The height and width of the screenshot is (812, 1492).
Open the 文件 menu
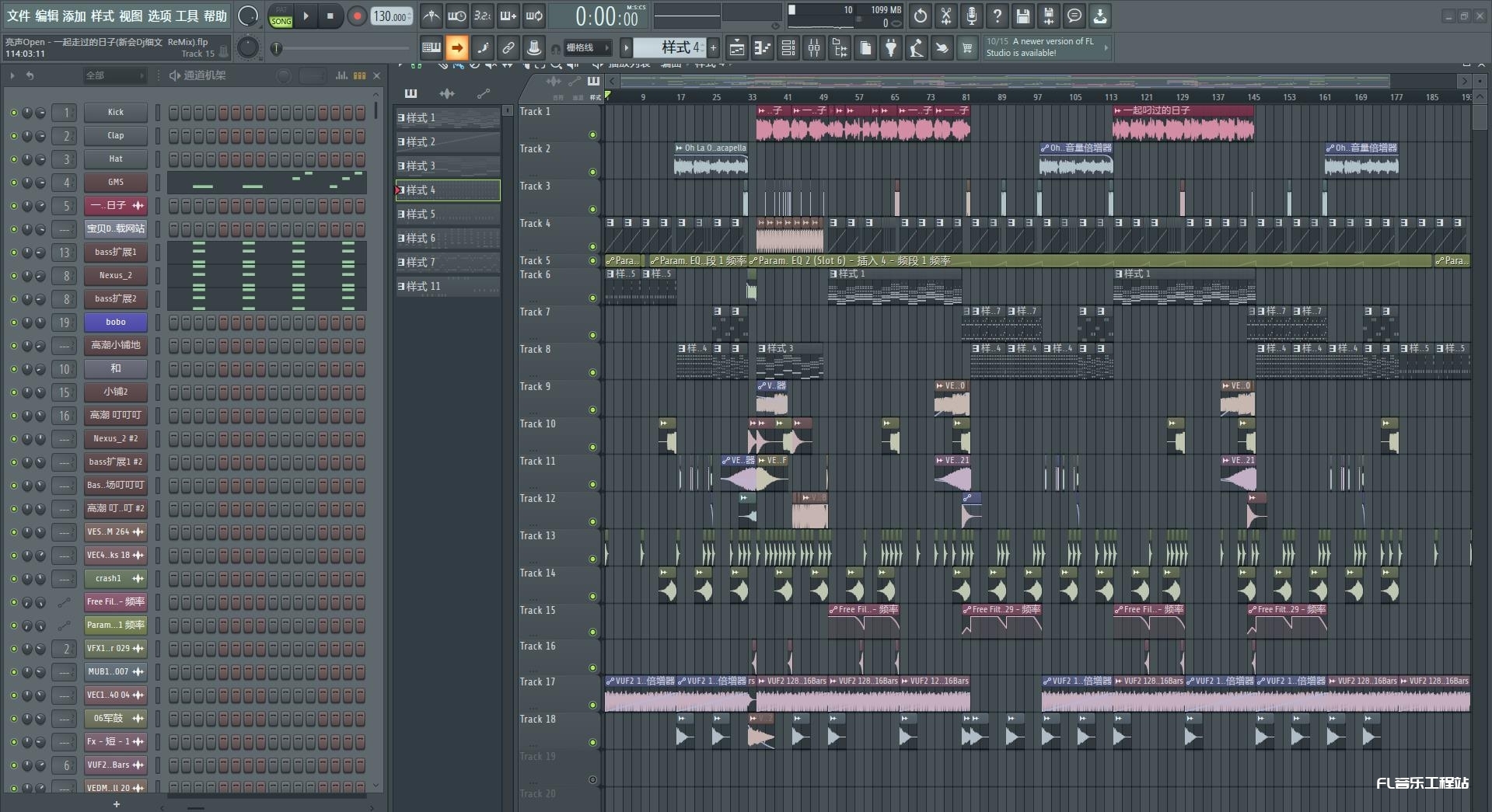pyautogui.click(x=18, y=16)
